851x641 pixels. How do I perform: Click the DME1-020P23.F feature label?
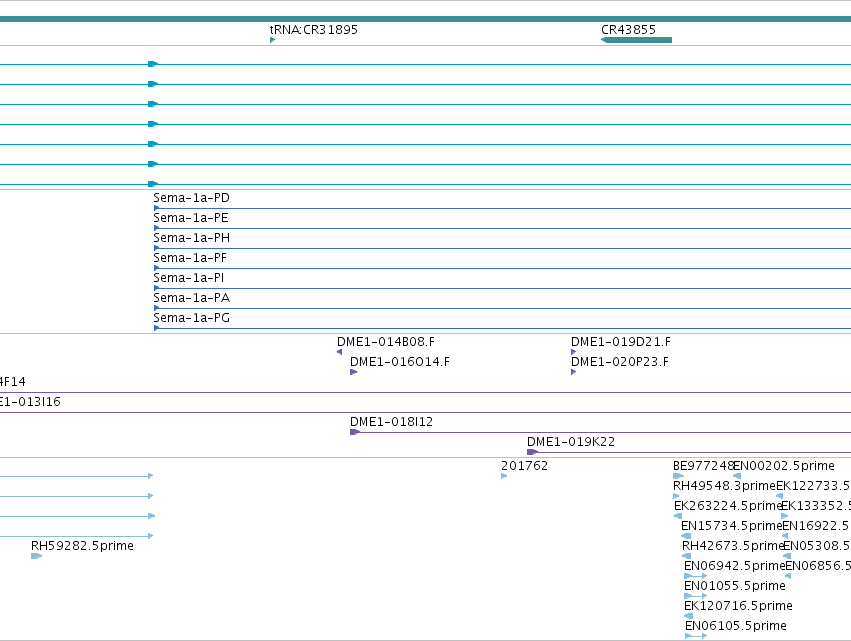620,362
